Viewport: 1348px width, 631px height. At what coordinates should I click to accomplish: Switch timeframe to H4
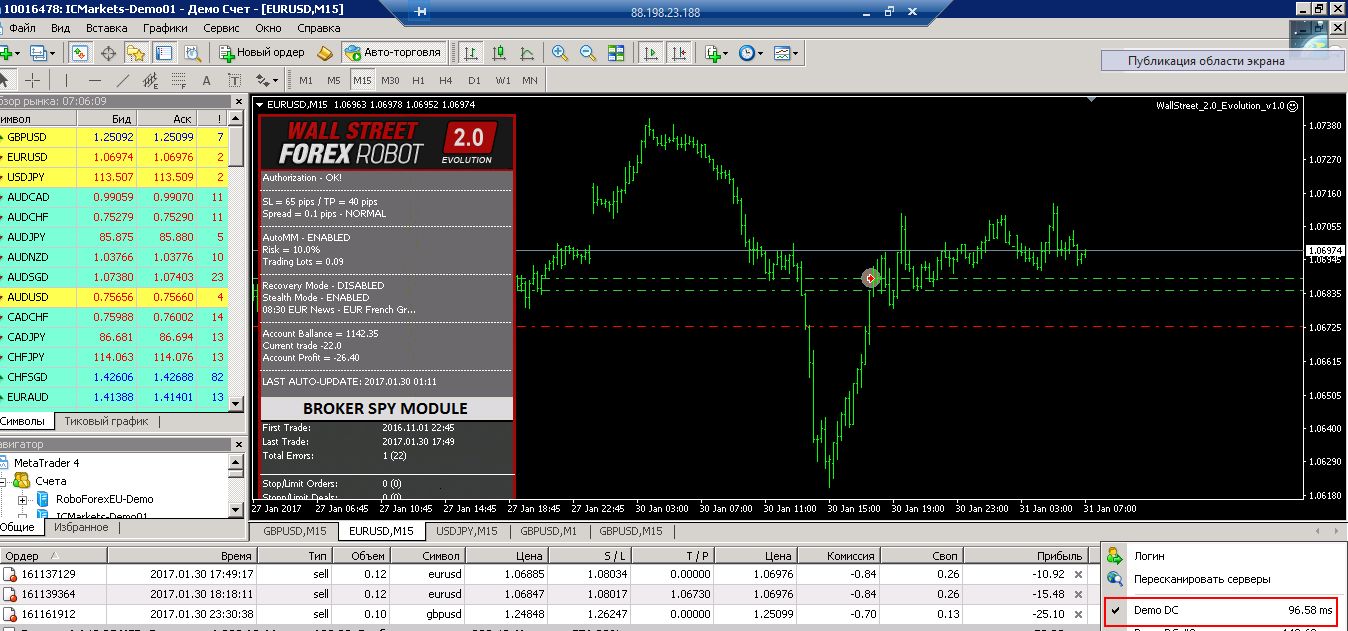click(446, 80)
